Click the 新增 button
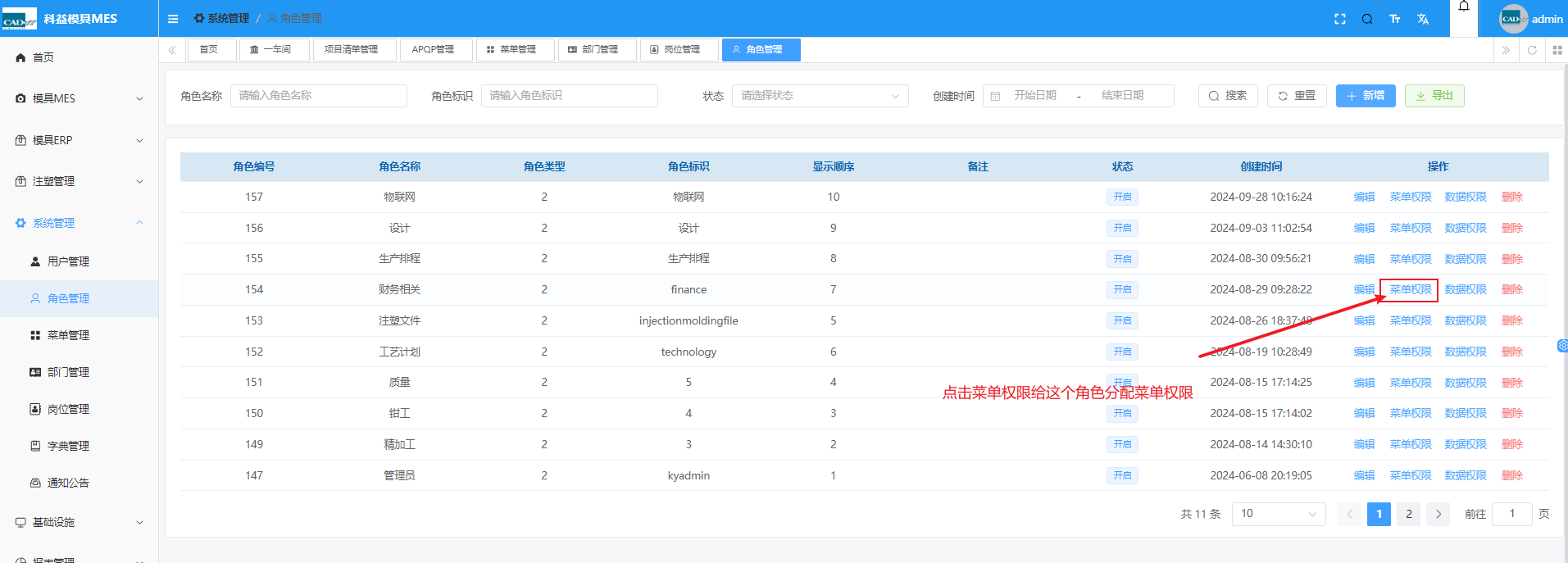 1366,96
